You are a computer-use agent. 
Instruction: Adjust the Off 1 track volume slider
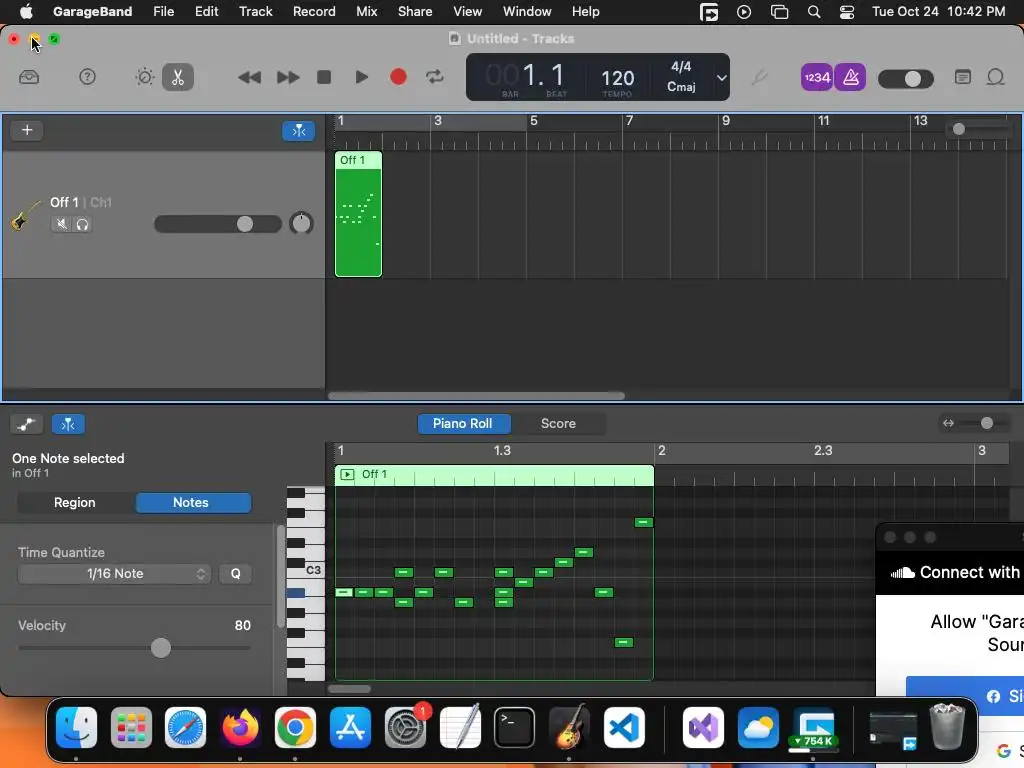[x=217, y=224]
